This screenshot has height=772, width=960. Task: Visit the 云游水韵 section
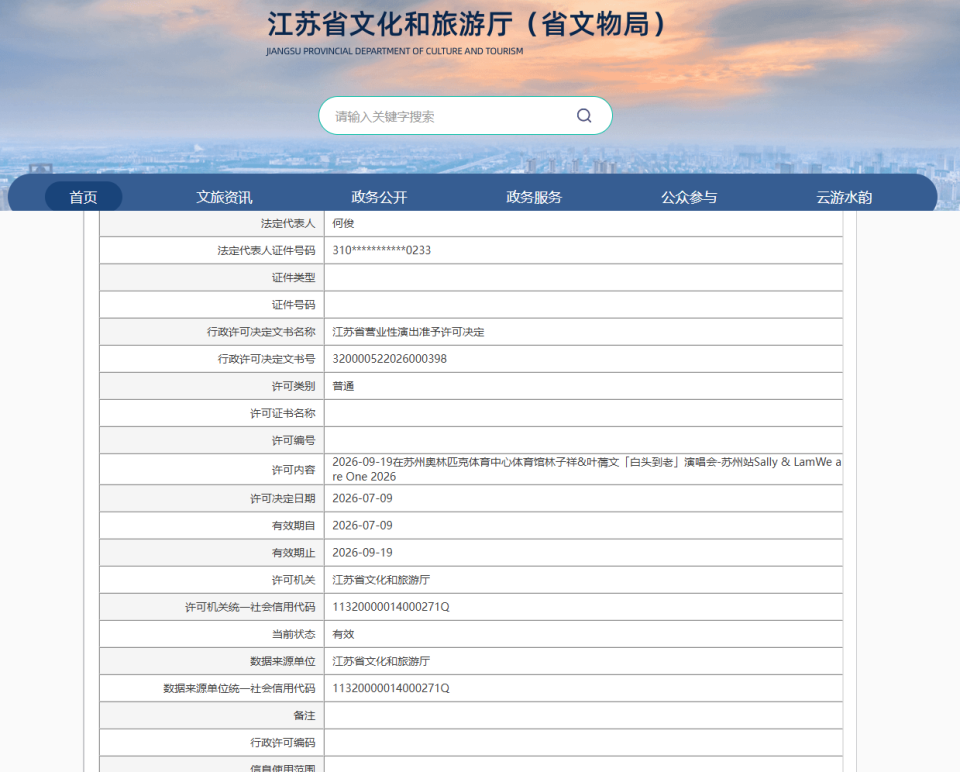844,197
